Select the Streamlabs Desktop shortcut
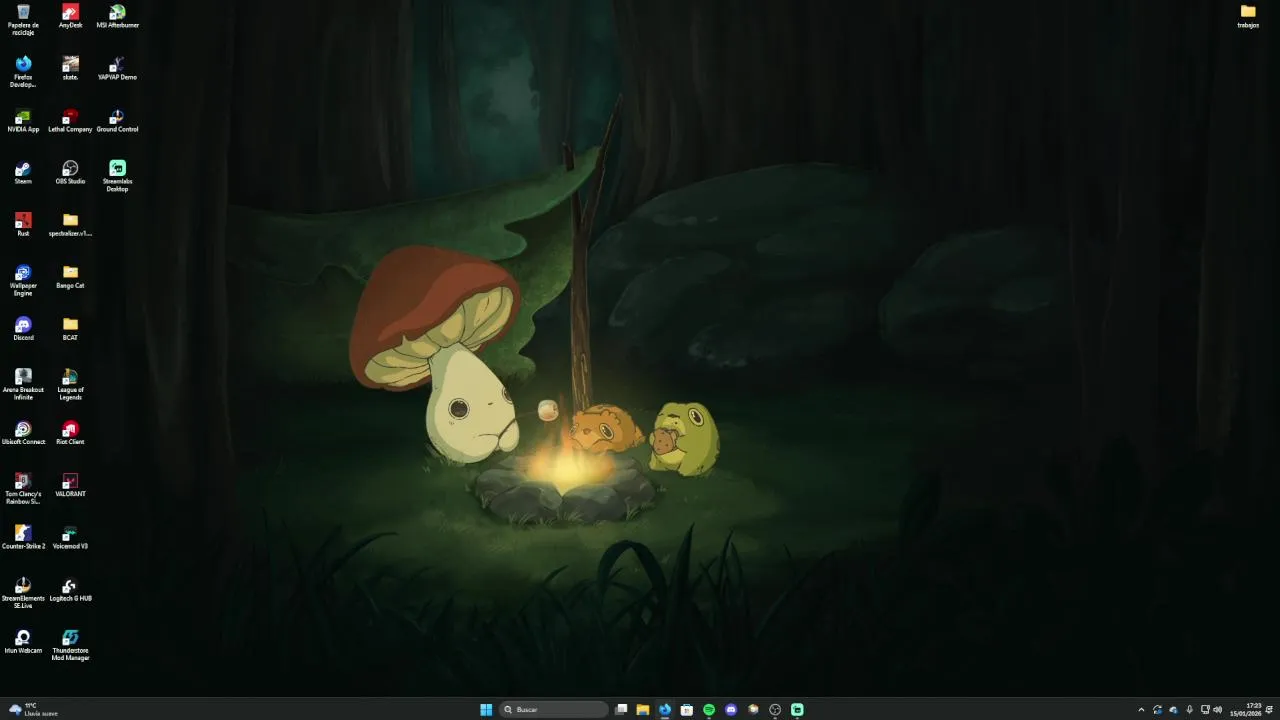This screenshot has width=1280, height=720. point(117,176)
